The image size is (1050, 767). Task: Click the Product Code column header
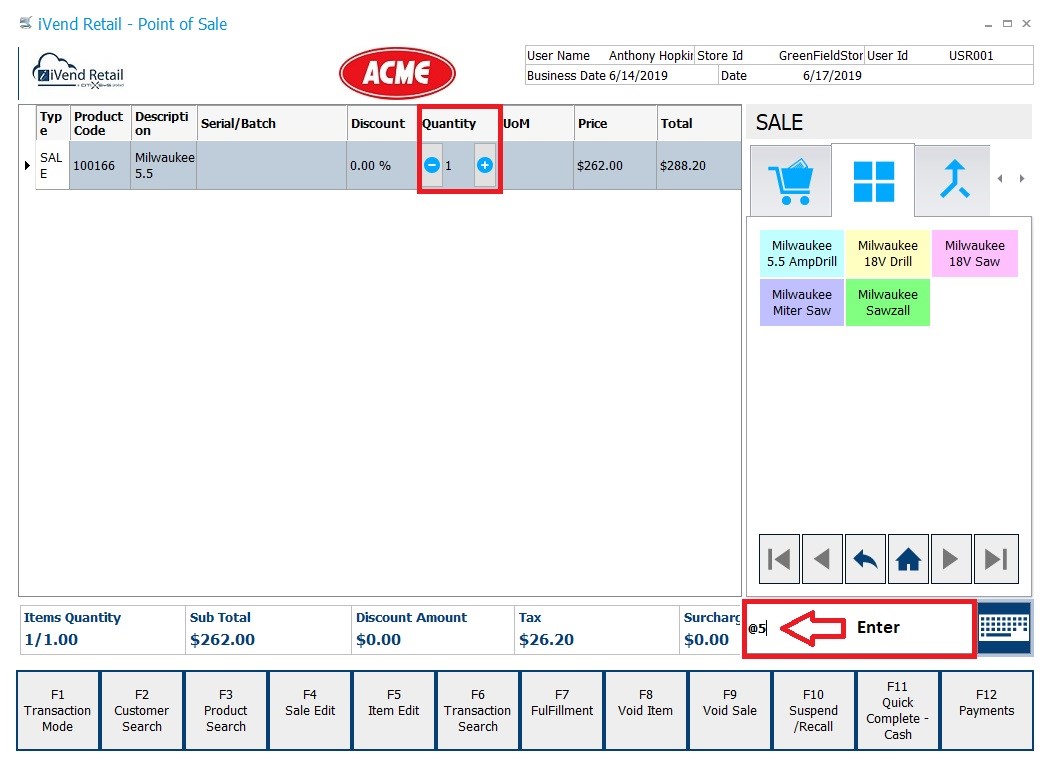coord(100,123)
